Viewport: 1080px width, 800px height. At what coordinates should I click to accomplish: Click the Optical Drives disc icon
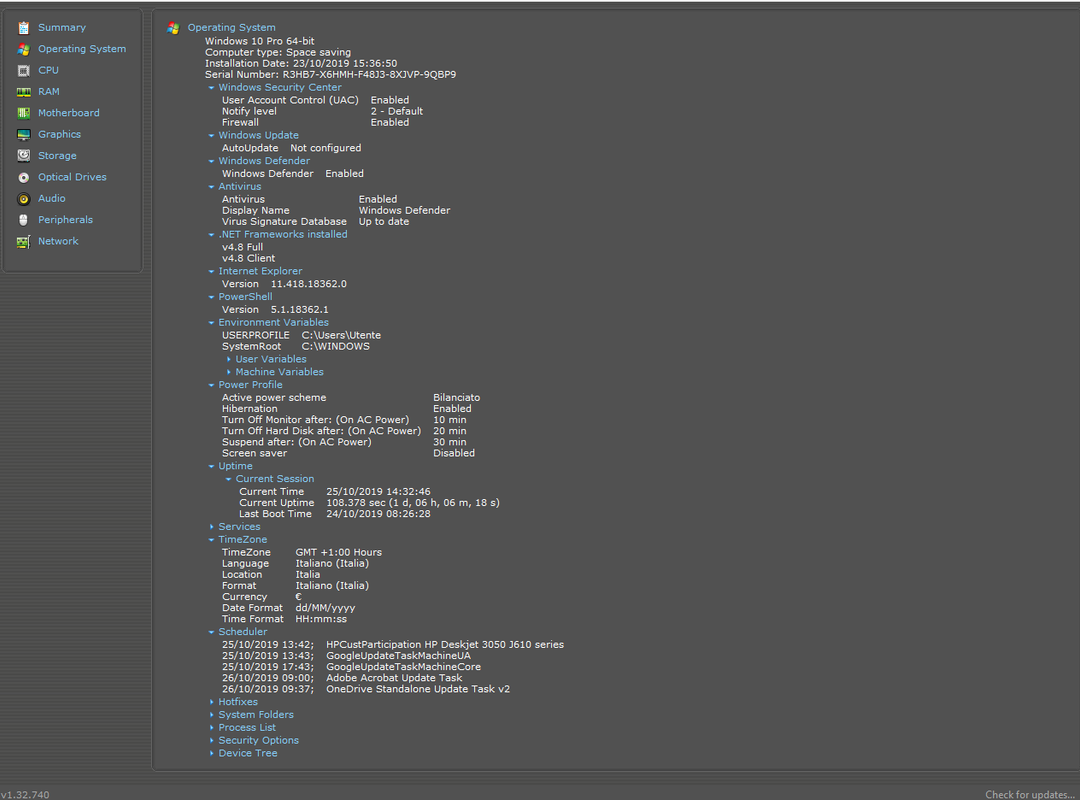click(23, 177)
